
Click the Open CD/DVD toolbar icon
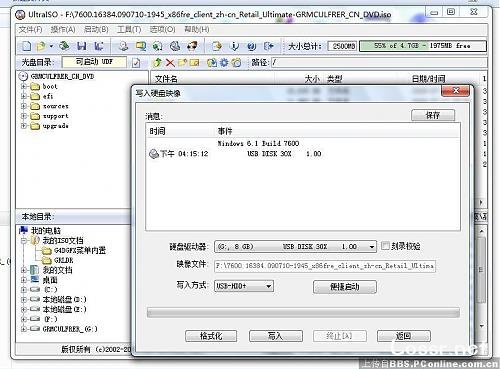pos(64,46)
